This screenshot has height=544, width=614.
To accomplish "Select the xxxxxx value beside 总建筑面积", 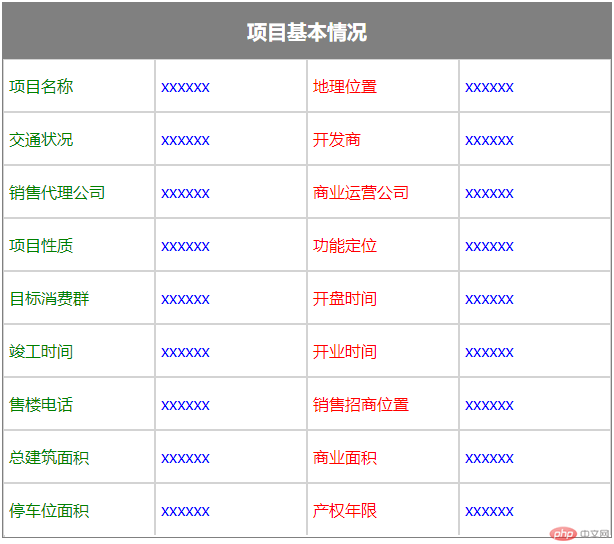I will pyautogui.click(x=186, y=459).
